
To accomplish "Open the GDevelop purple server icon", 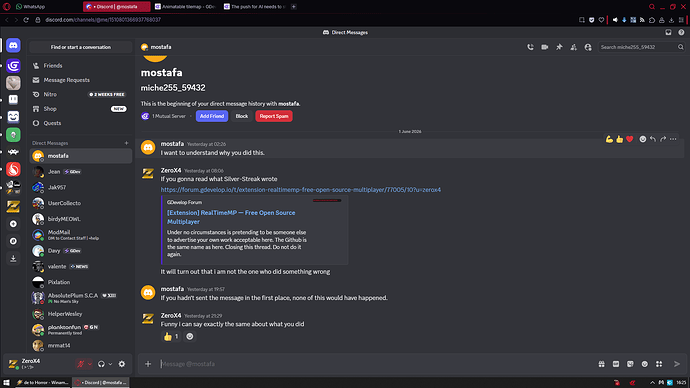I will pos(13,66).
